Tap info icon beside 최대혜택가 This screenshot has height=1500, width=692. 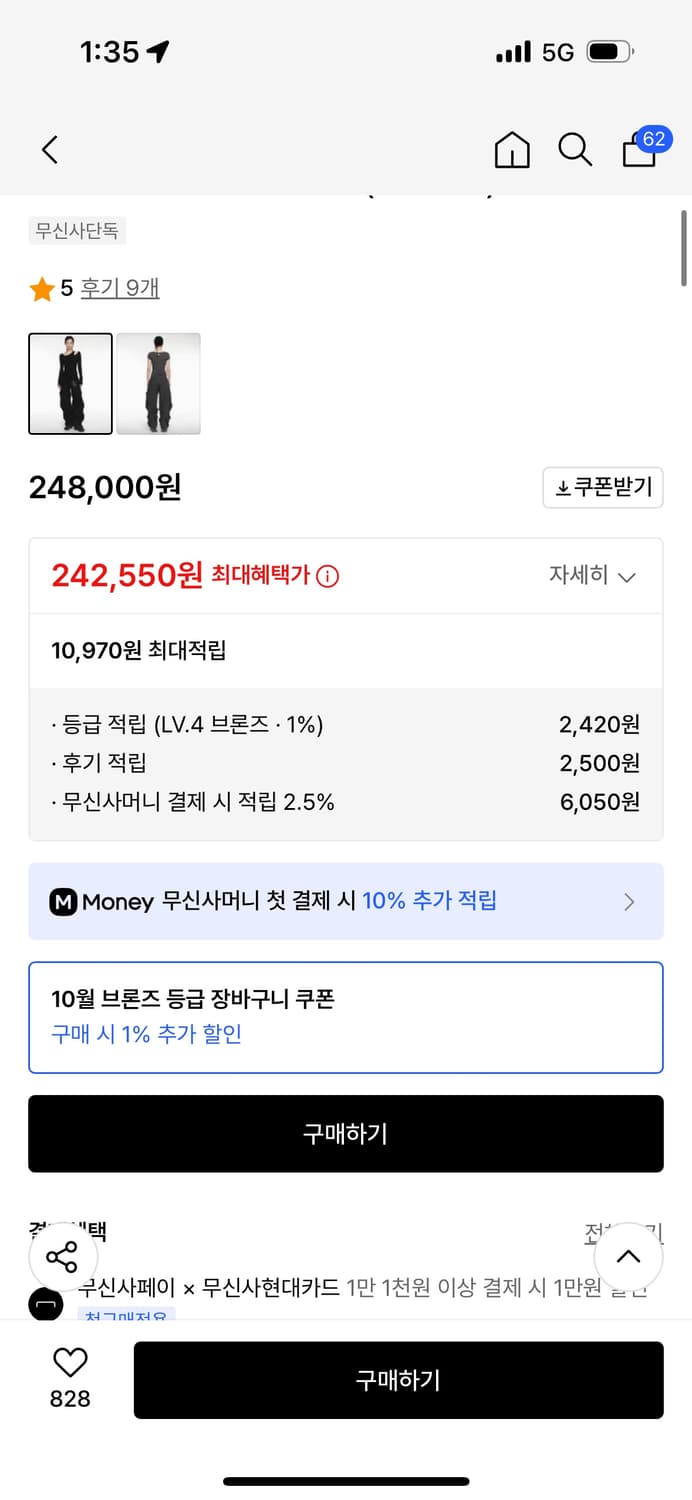328,577
